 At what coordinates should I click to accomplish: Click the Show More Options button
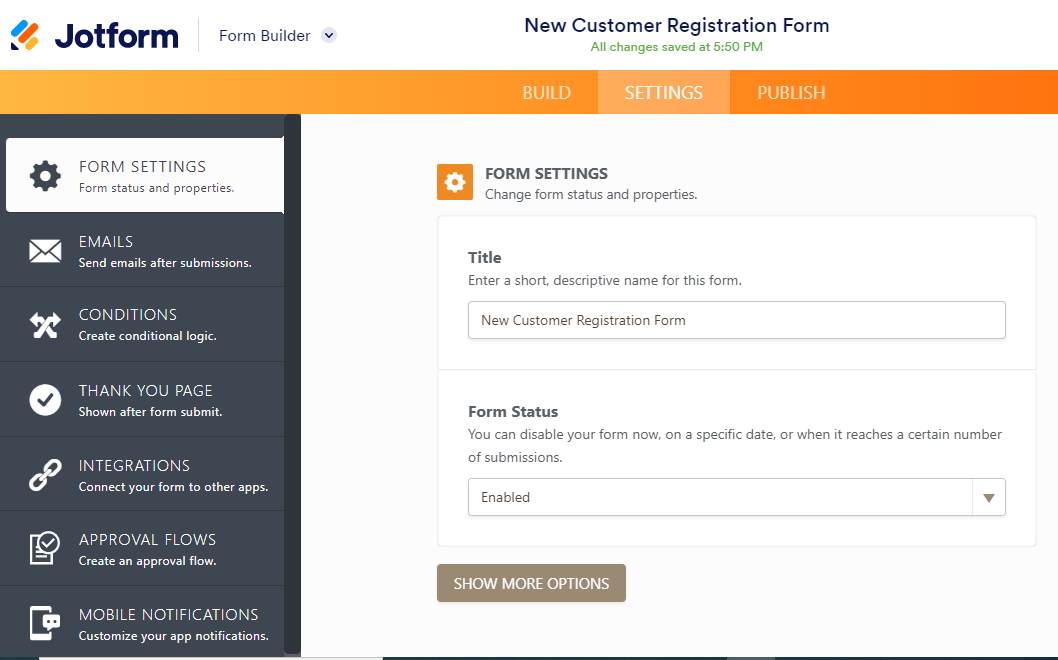[531, 583]
